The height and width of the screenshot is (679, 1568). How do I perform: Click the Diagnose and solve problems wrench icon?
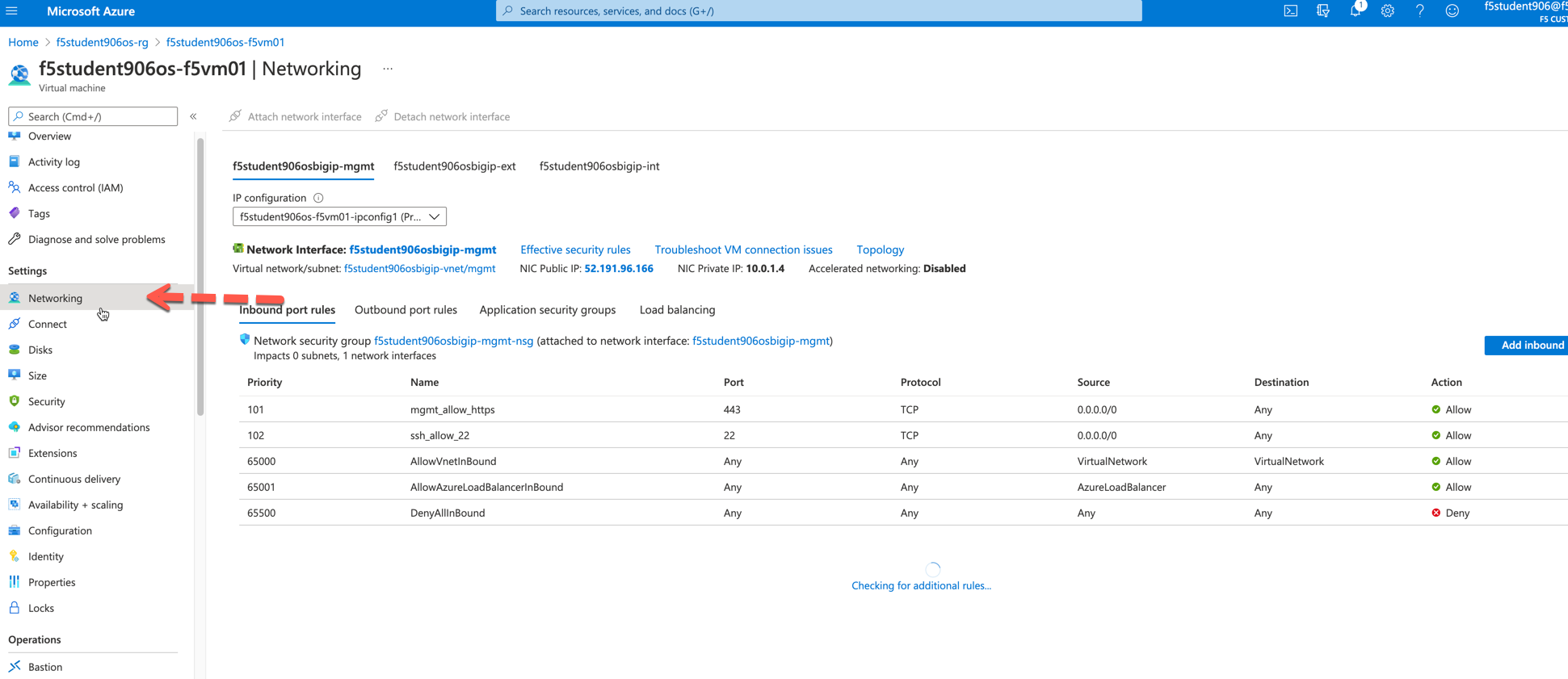tap(15, 239)
